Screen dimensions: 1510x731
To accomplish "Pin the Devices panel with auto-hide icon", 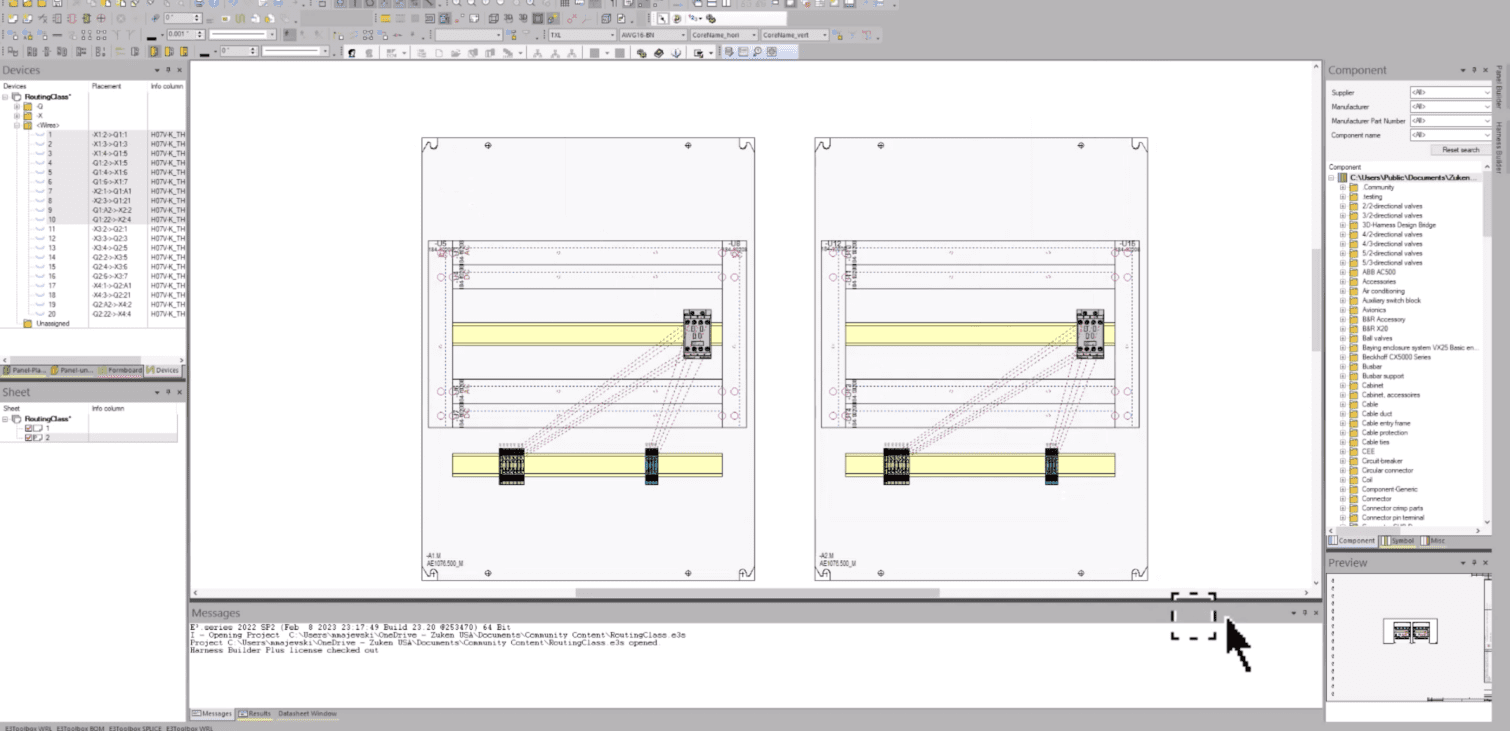I will (168, 70).
